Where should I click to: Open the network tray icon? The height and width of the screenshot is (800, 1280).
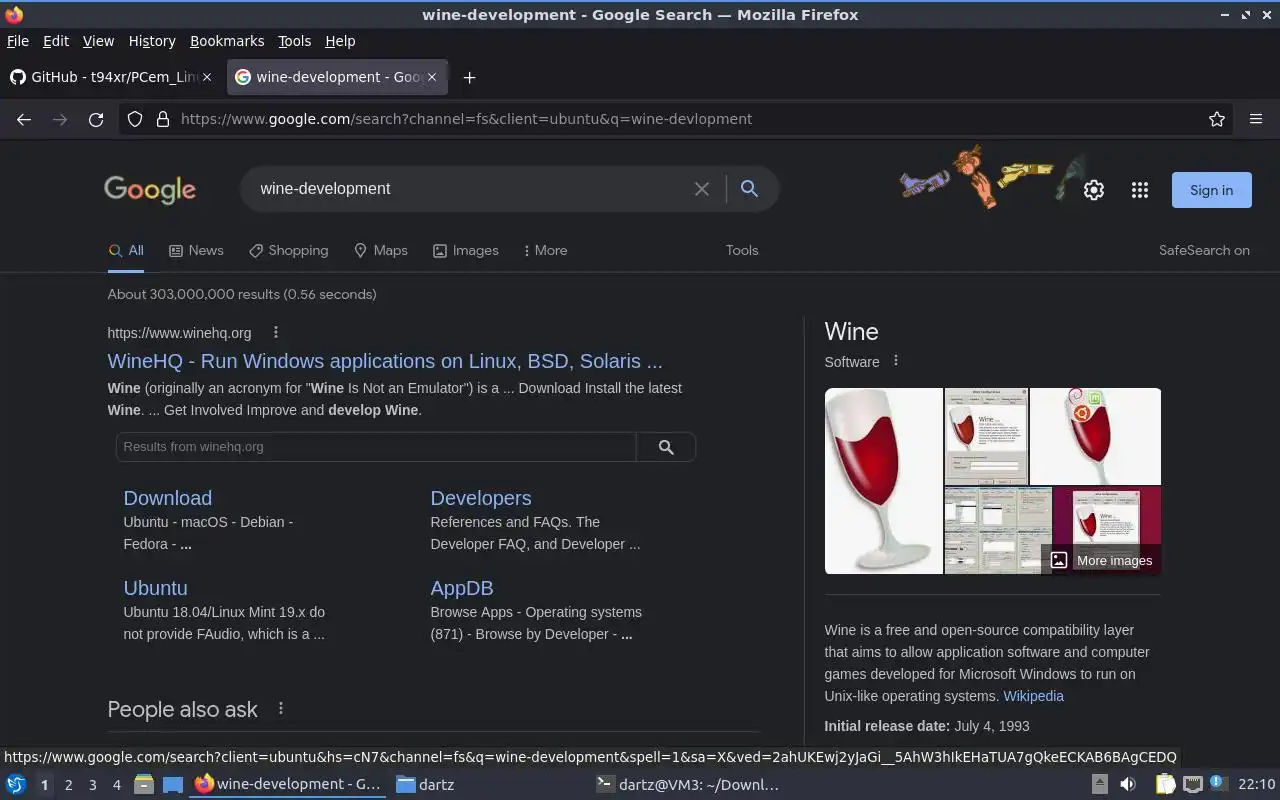(1192, 785)
